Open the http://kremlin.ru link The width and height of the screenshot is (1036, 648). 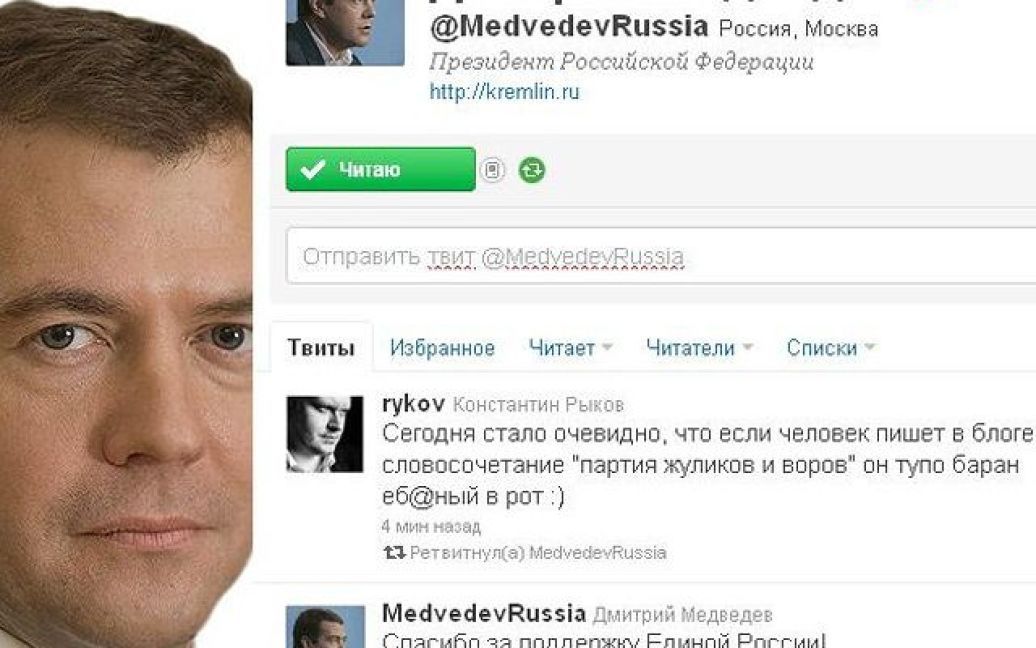coord(504,91)
